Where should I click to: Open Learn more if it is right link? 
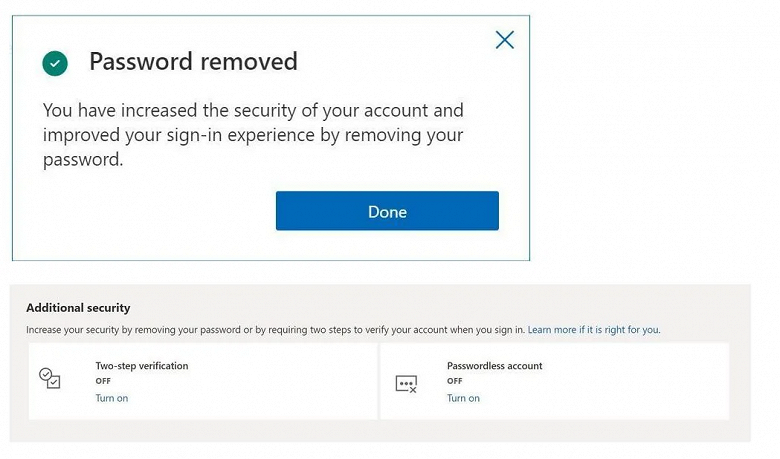tap(593, 330)
